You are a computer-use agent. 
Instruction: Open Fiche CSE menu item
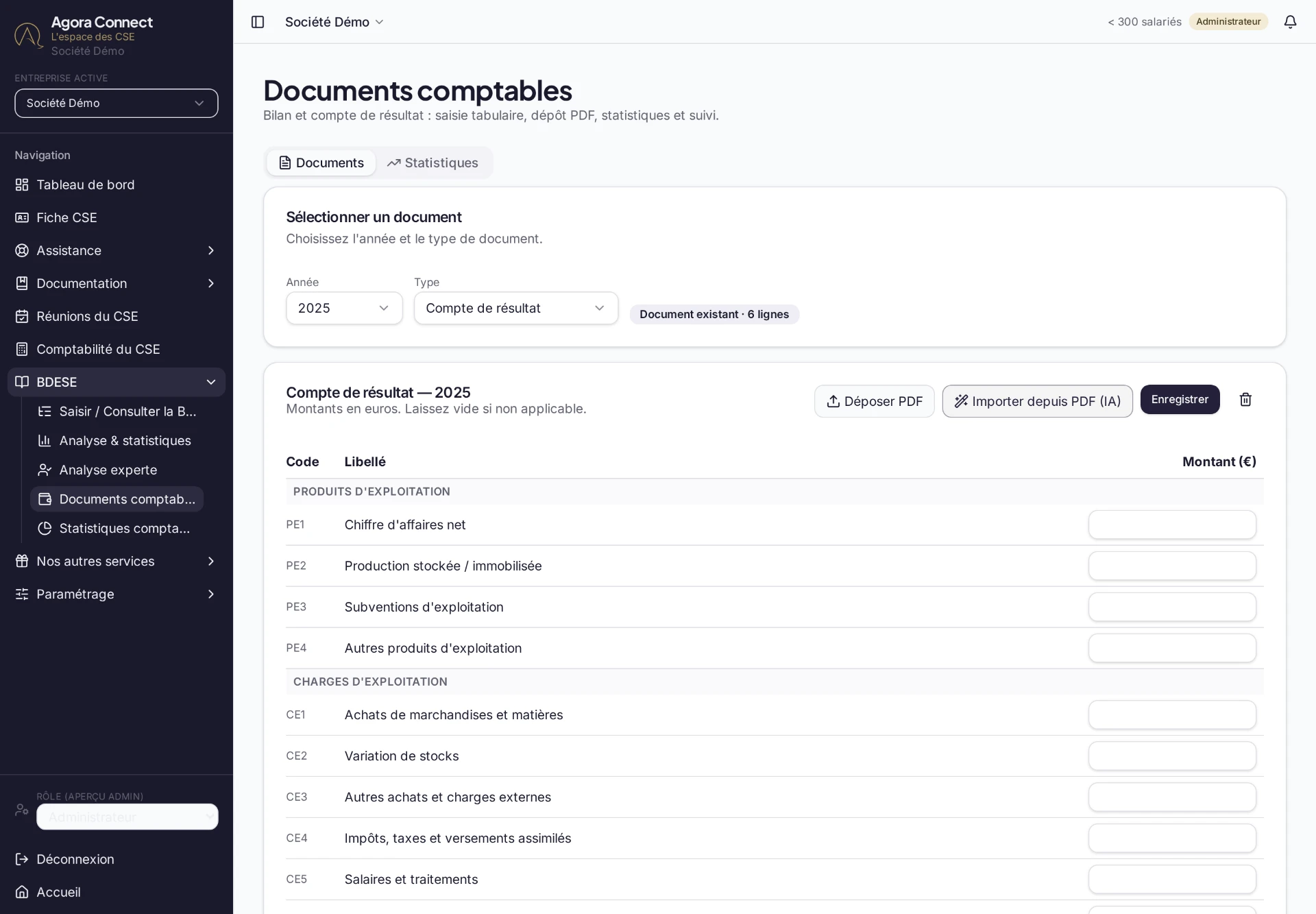click(117, 217)
